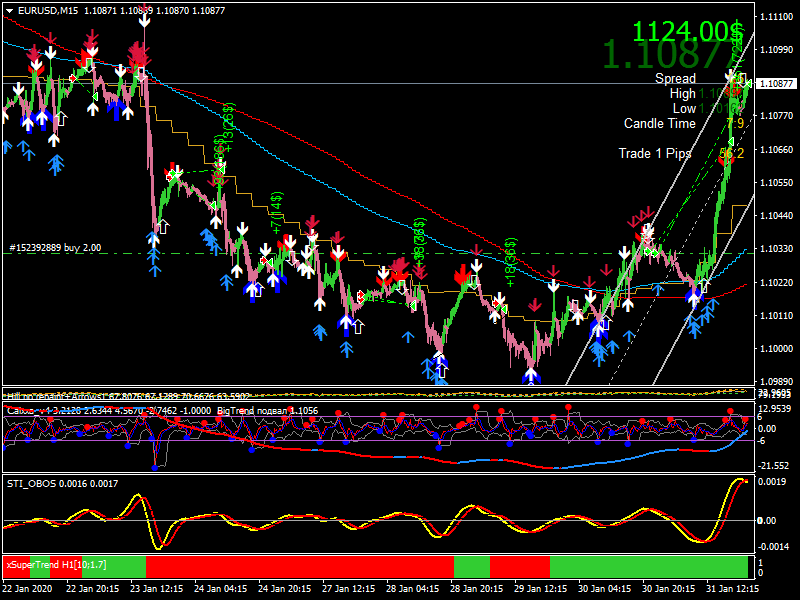This screenshot has width=800, height=600.
Task: Select the current price tag 1.10877
Action: point(776,84)
